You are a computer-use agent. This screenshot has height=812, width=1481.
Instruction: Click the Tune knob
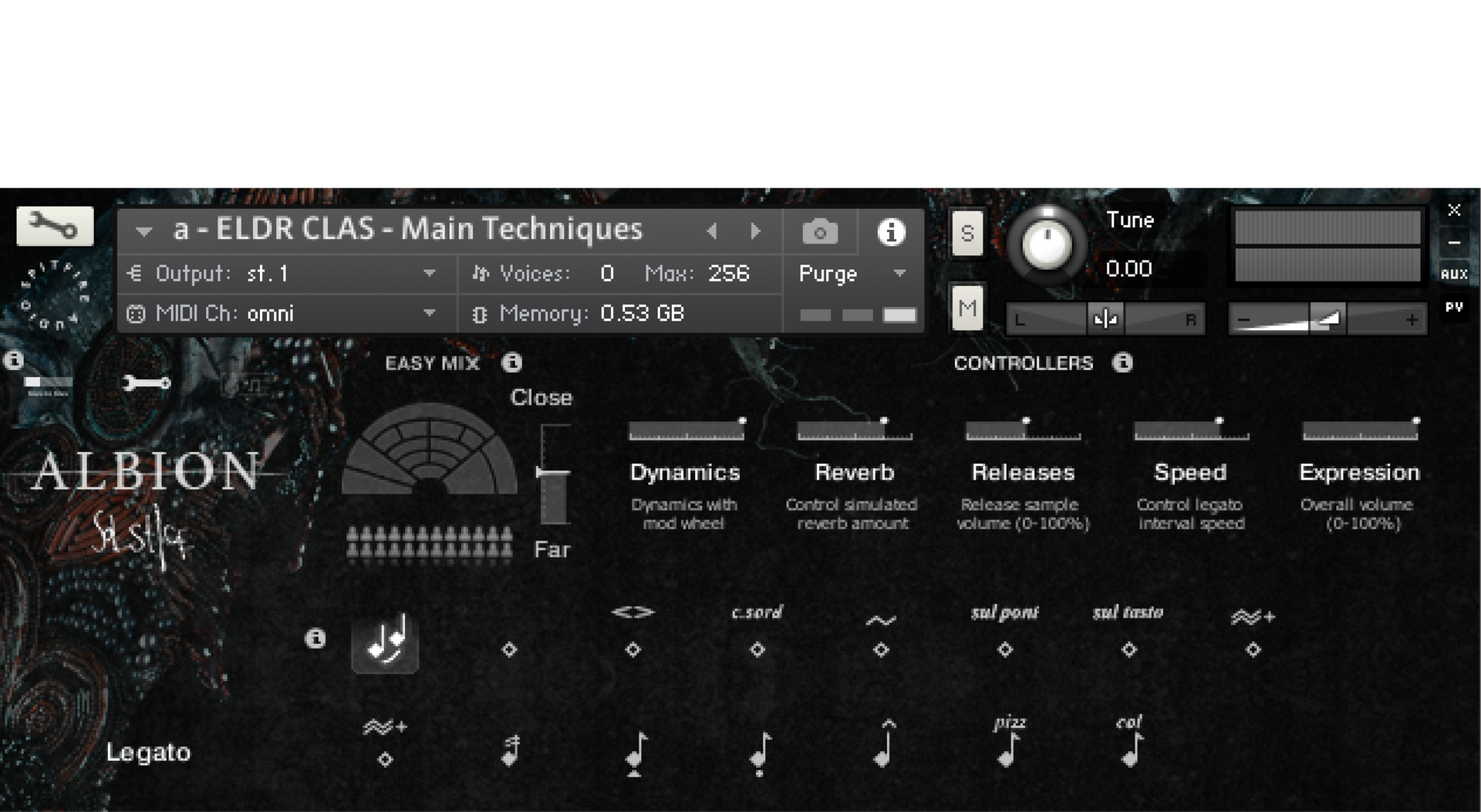[x=1046, y=244]
